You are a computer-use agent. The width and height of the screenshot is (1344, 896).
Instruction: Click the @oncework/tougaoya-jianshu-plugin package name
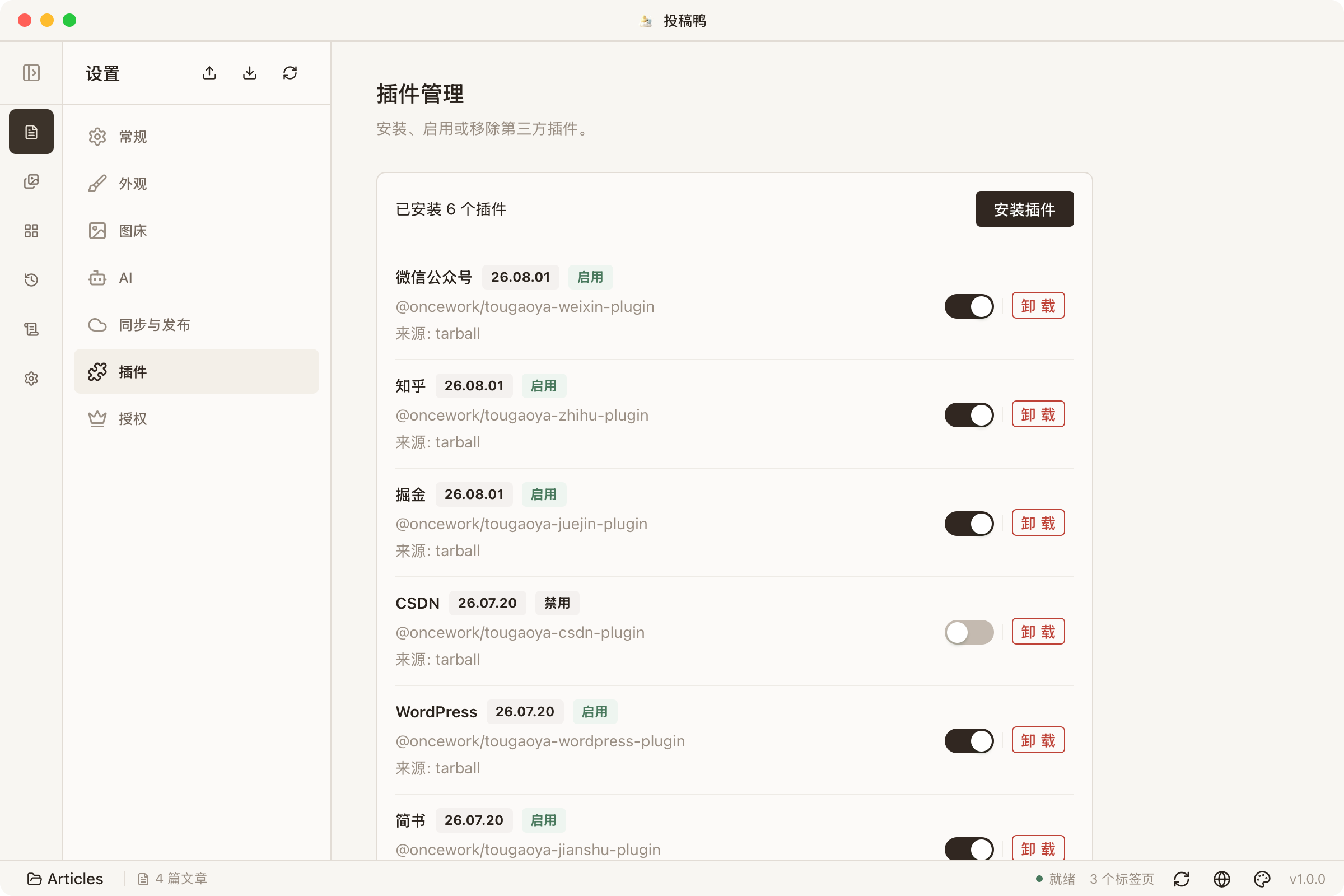click(528, 850)
